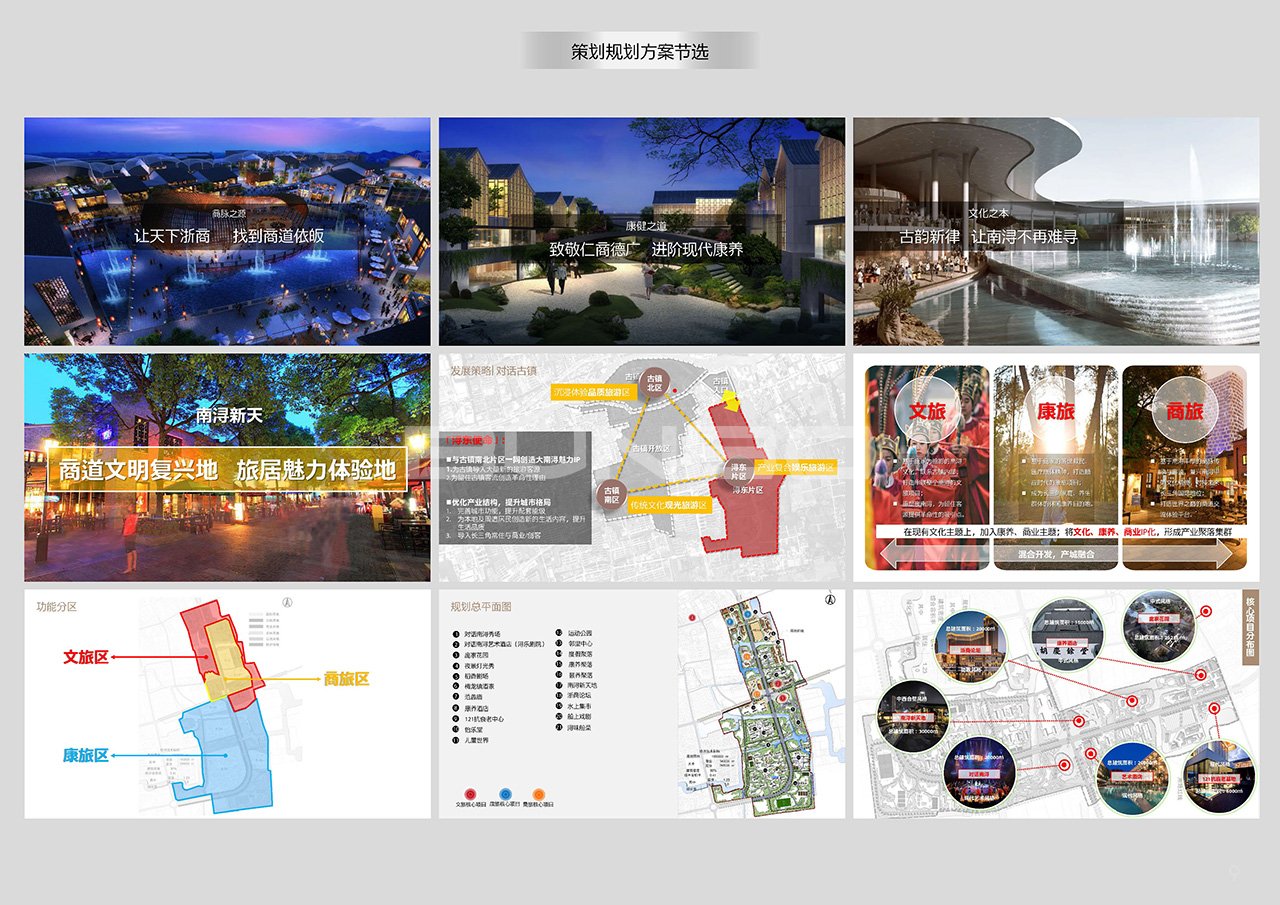Select the 商旅 circle on right card
Image resolution: width=1280 pixels, height=905 pixels.
1184,411
